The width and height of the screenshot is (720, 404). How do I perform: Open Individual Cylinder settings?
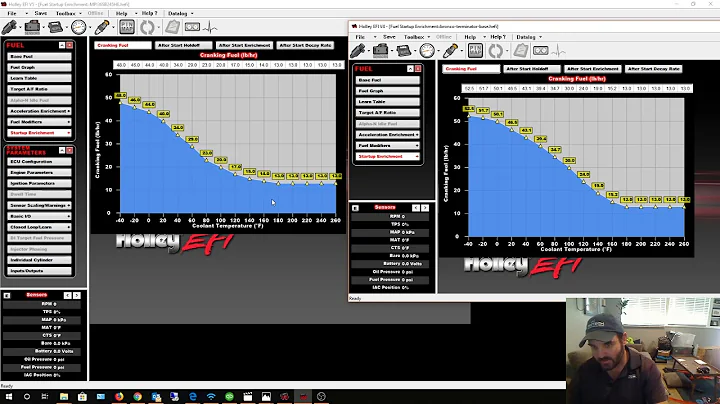(x=39, y=260)
